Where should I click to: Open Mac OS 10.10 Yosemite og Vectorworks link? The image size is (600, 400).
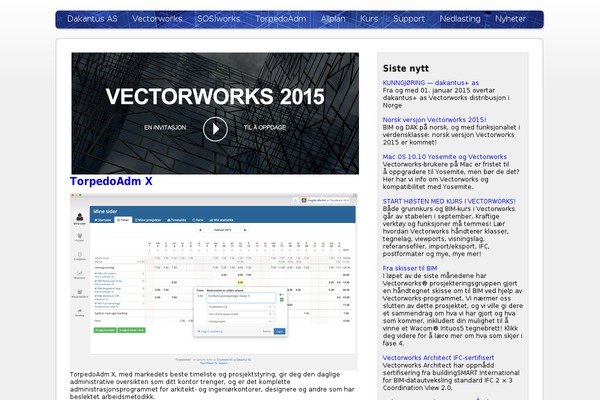pos(445,157)
